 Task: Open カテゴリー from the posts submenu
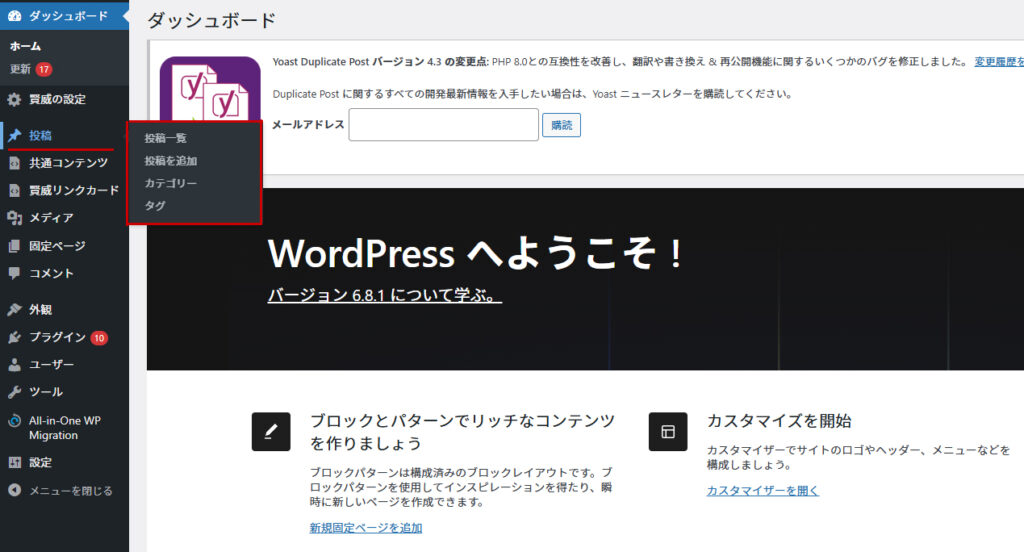coord(170,184)
